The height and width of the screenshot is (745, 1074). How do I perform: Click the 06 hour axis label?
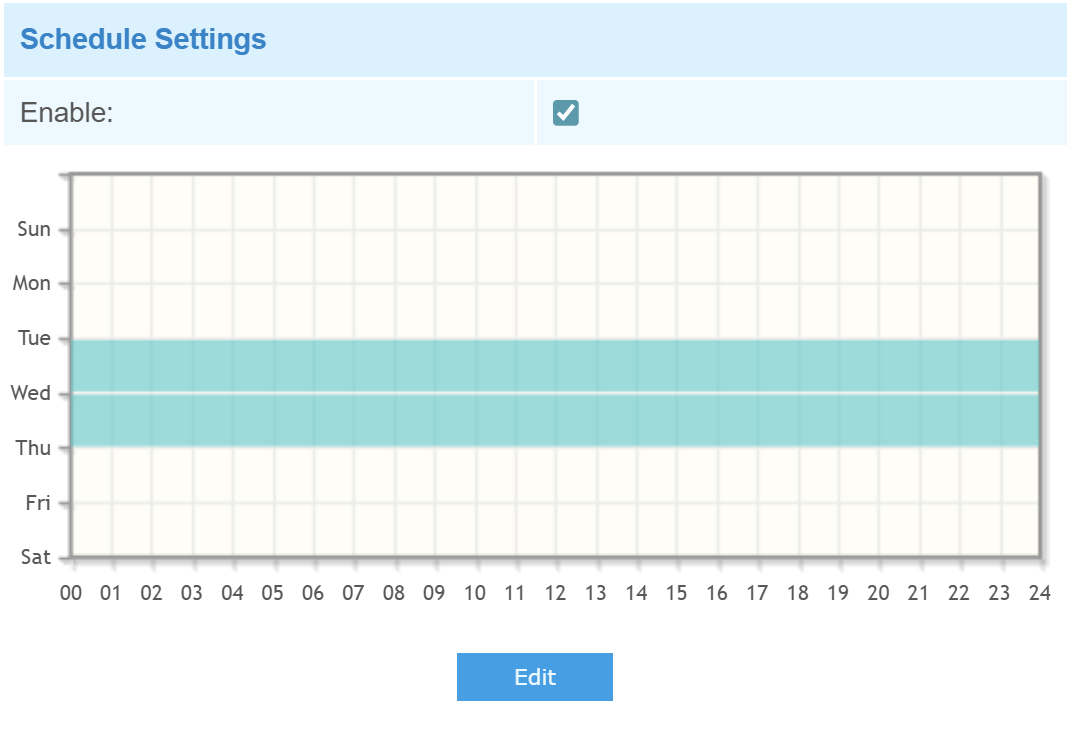click(x=313, y=594)
